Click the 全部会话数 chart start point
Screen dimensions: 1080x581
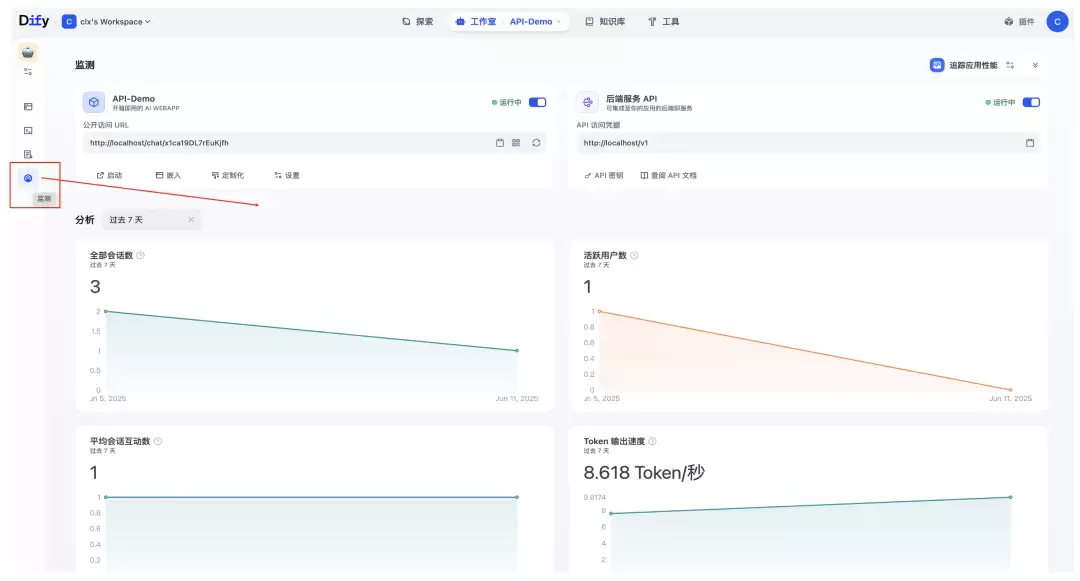tap(105, 312)
